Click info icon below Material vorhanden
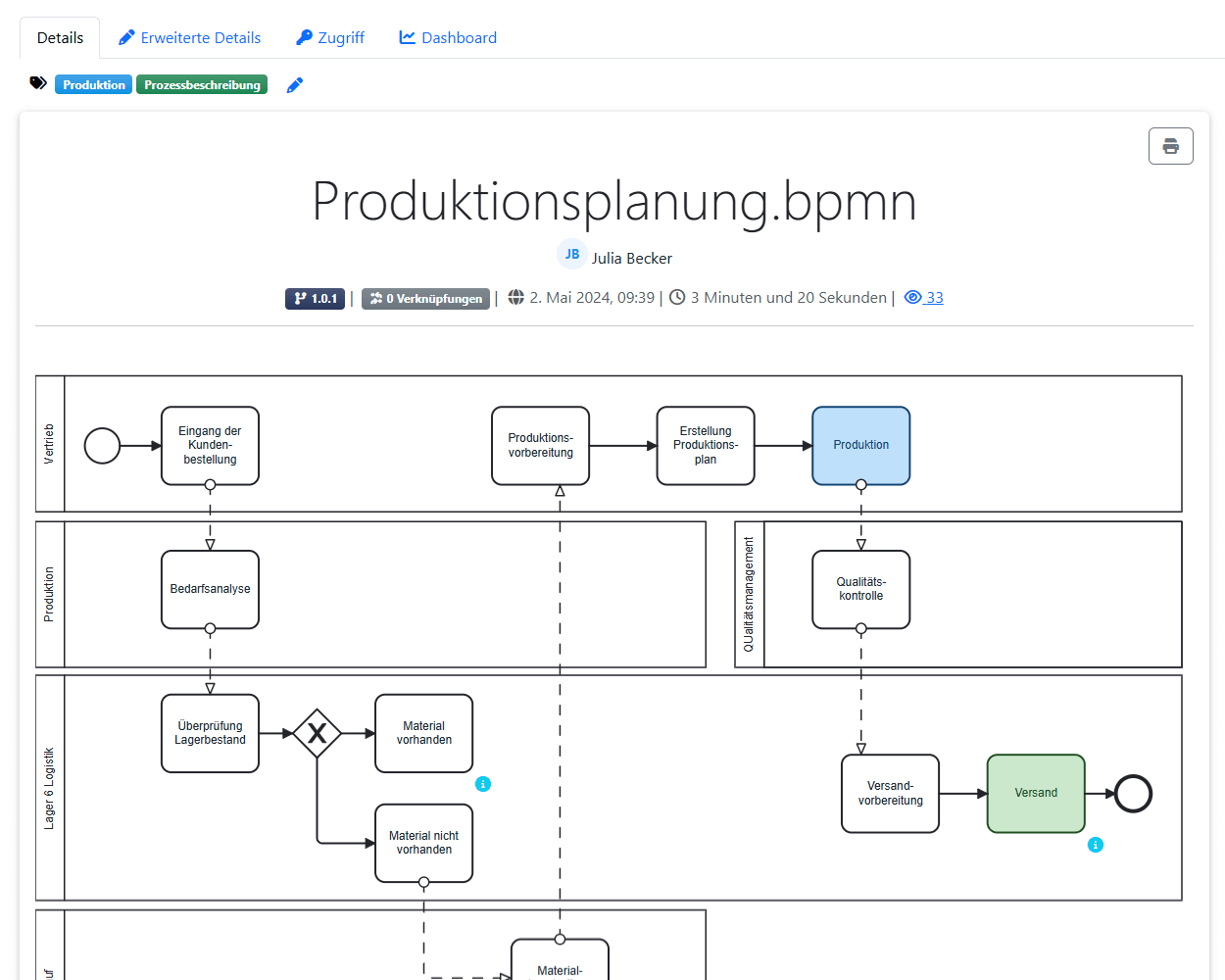The width and height of the screenshot is (1225, 980). [x=483, y=784]
